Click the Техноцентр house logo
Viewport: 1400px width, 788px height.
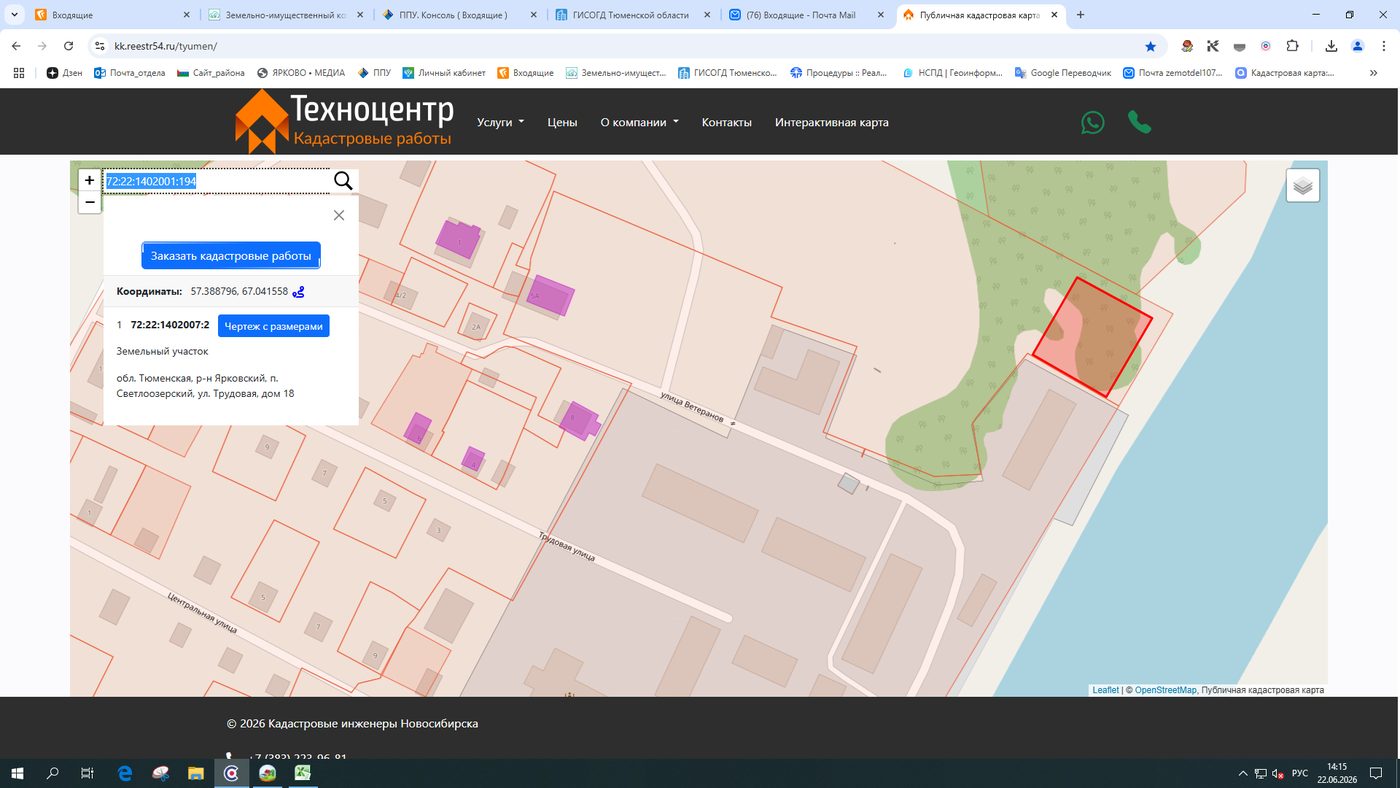[261, 122]
